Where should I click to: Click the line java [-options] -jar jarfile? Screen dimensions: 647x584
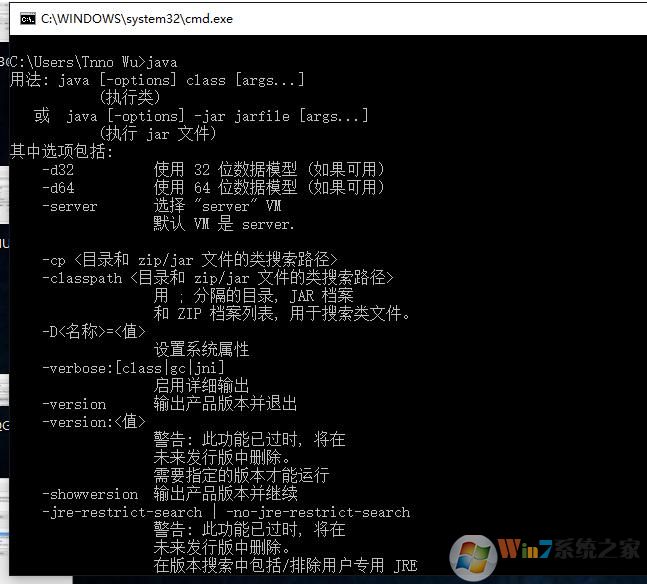tap(217, 116)
